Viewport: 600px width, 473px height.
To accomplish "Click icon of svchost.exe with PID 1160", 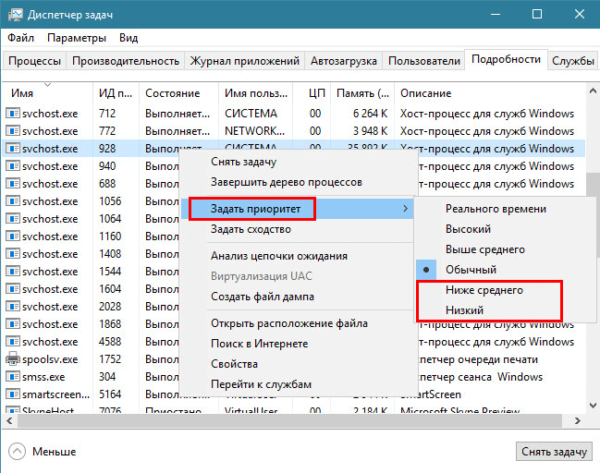I will (13, 236).
